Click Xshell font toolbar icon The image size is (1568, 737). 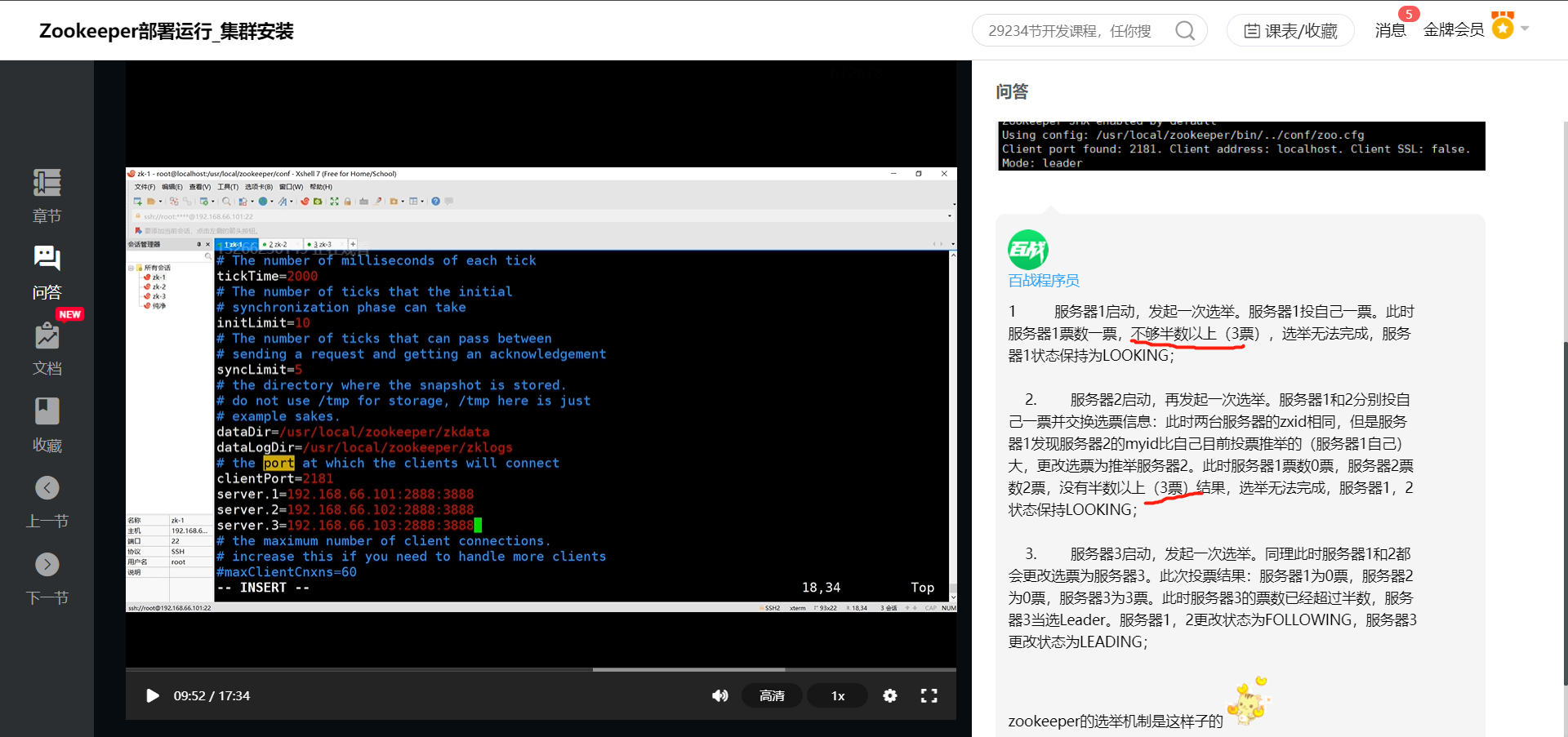click(x=283, y=202)
